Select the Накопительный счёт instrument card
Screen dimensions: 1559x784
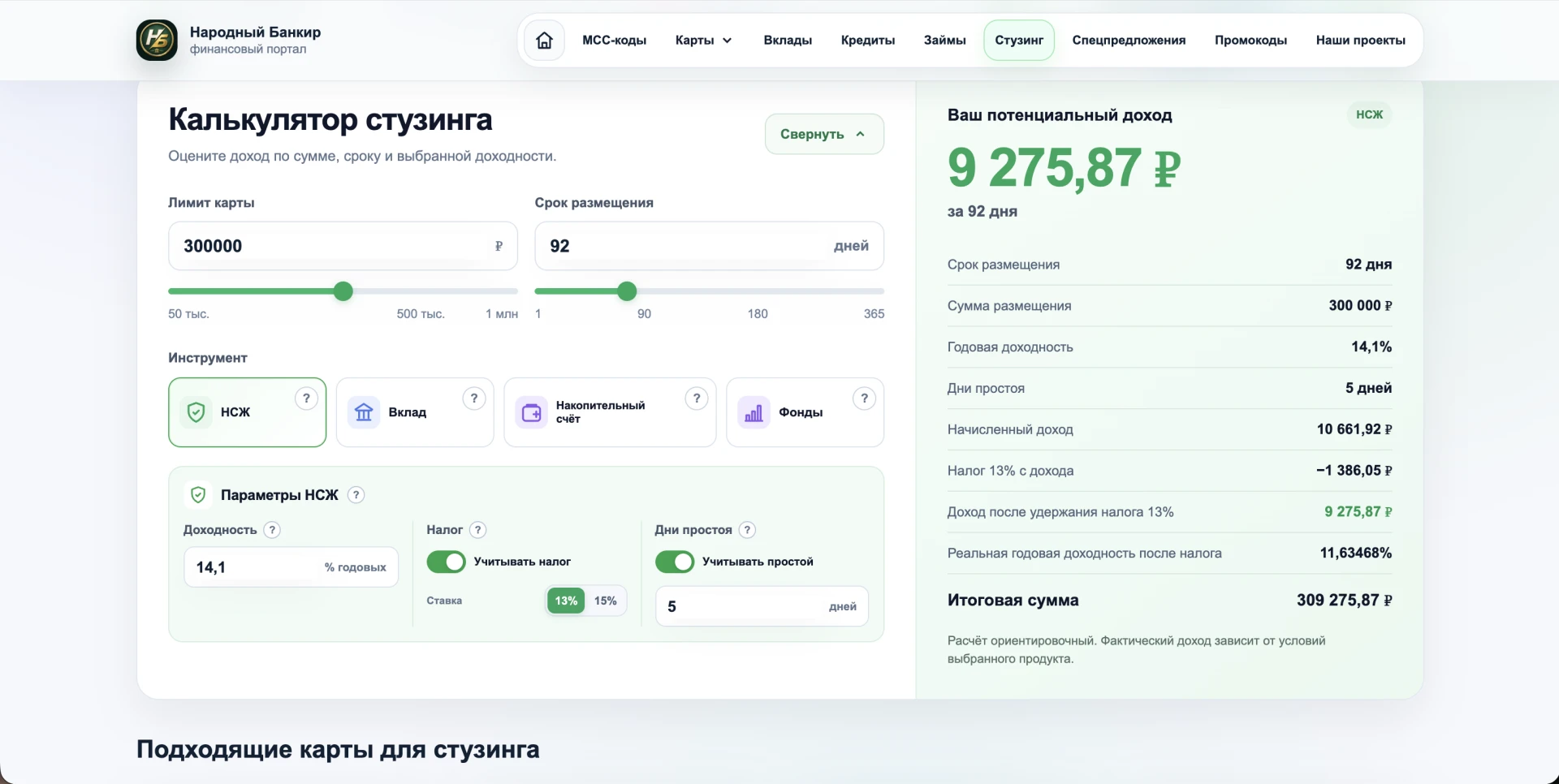coord(610,412)
